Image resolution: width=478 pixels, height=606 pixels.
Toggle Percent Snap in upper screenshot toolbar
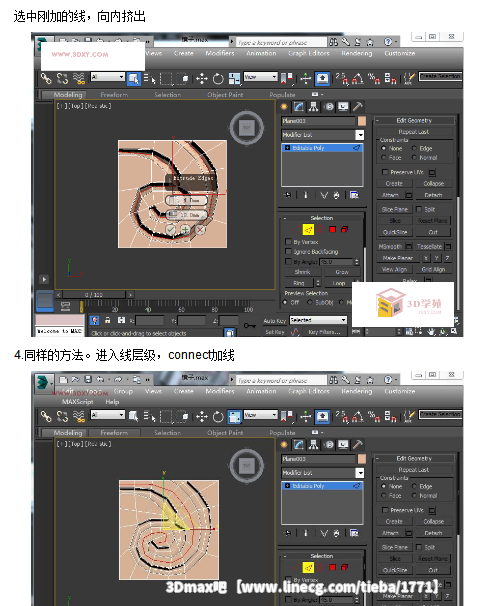click(x=374, y=79)
